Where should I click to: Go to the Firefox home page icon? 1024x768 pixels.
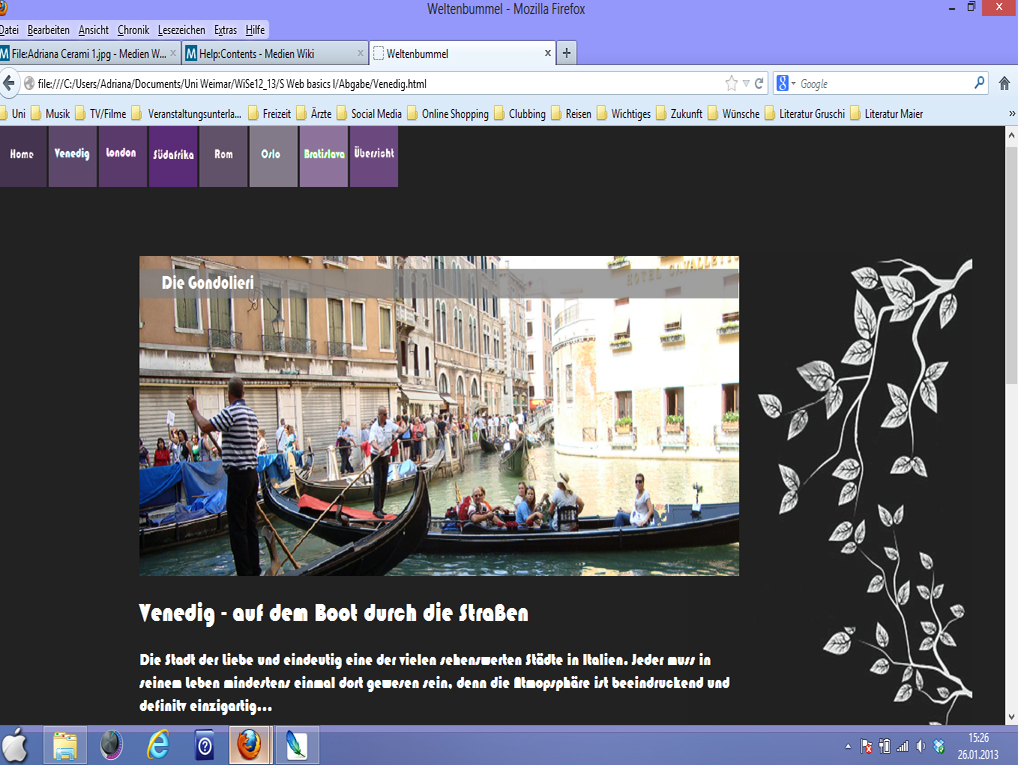(1005, 84)
